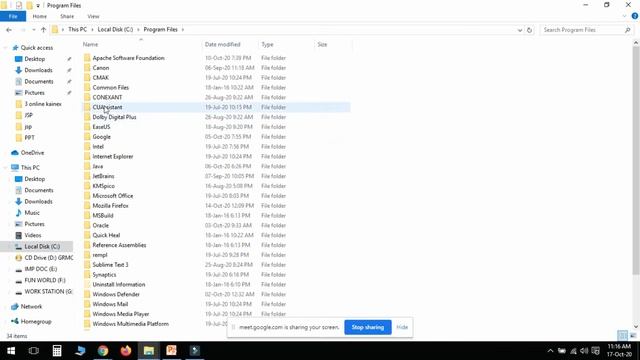Select the Java folder
640x360 pixels.
pyautogui.click(x=98, y=166)
